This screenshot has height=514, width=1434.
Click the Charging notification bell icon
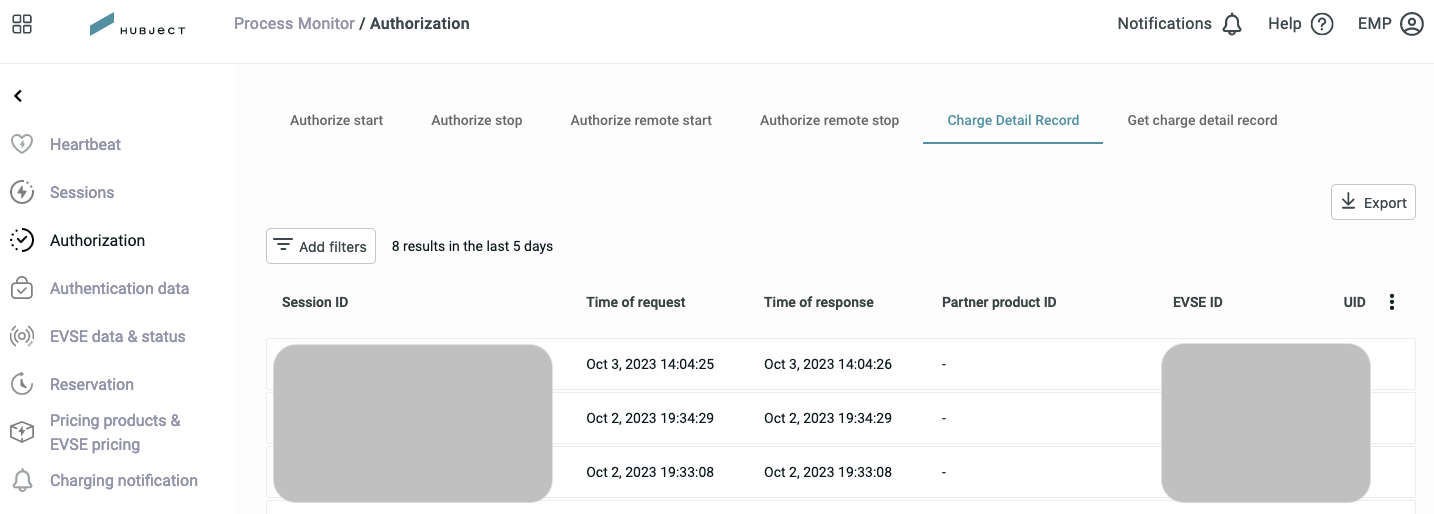point(22,480)
